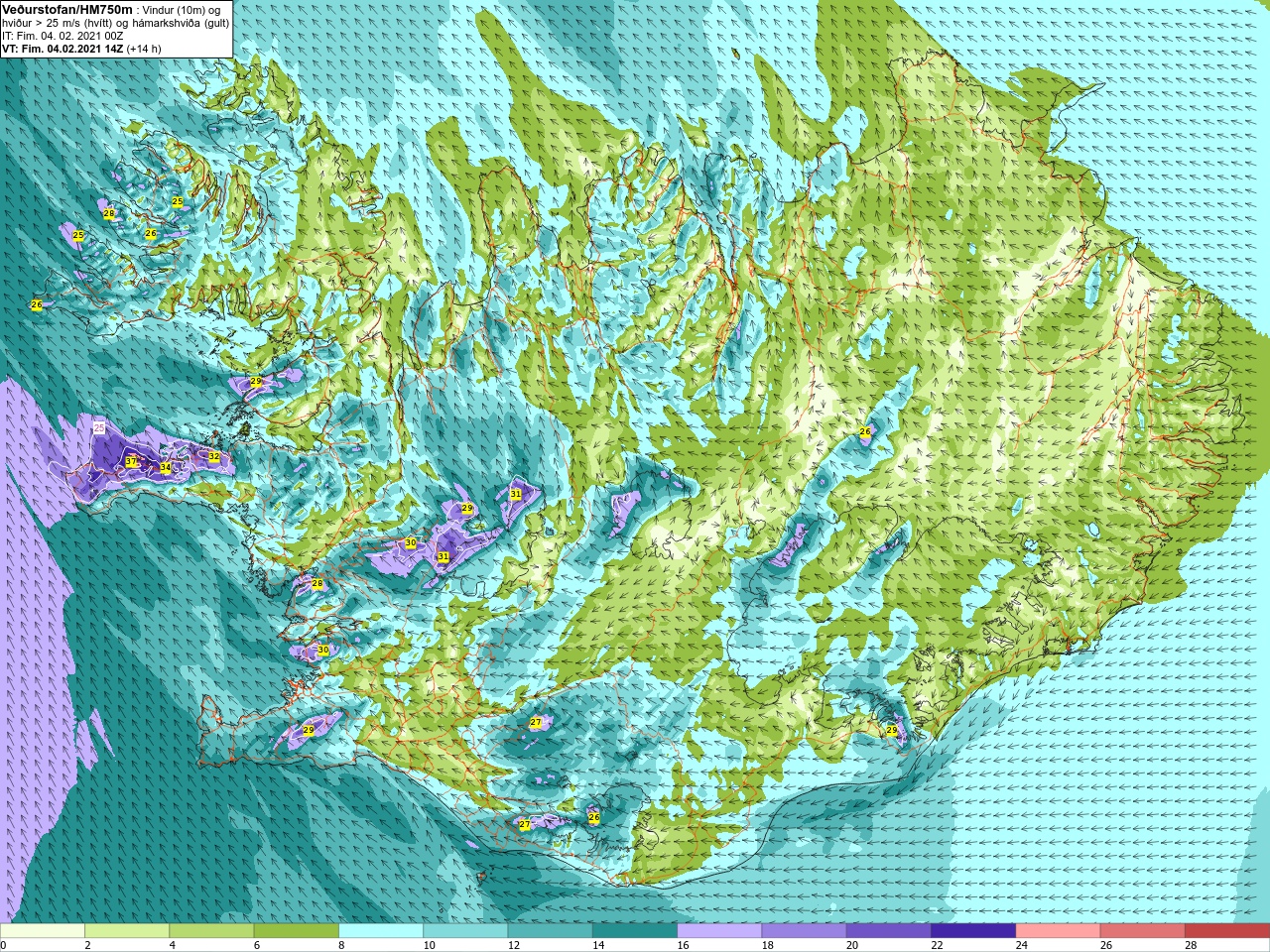Click the yellow 37 maximum gust label

tap(131, 461)
